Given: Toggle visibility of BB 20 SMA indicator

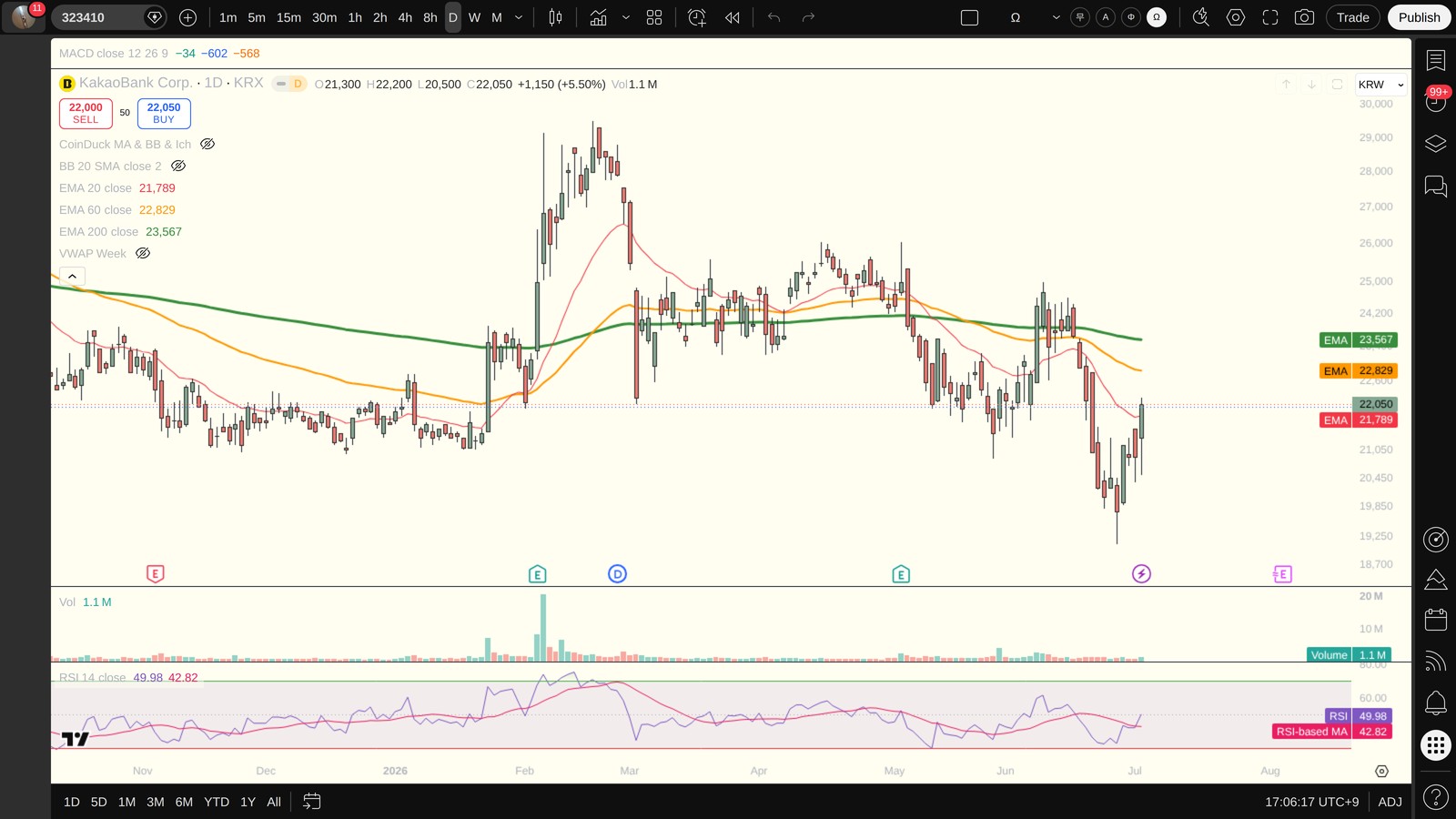Looking at the screenshot, I should tap(178, 166).
